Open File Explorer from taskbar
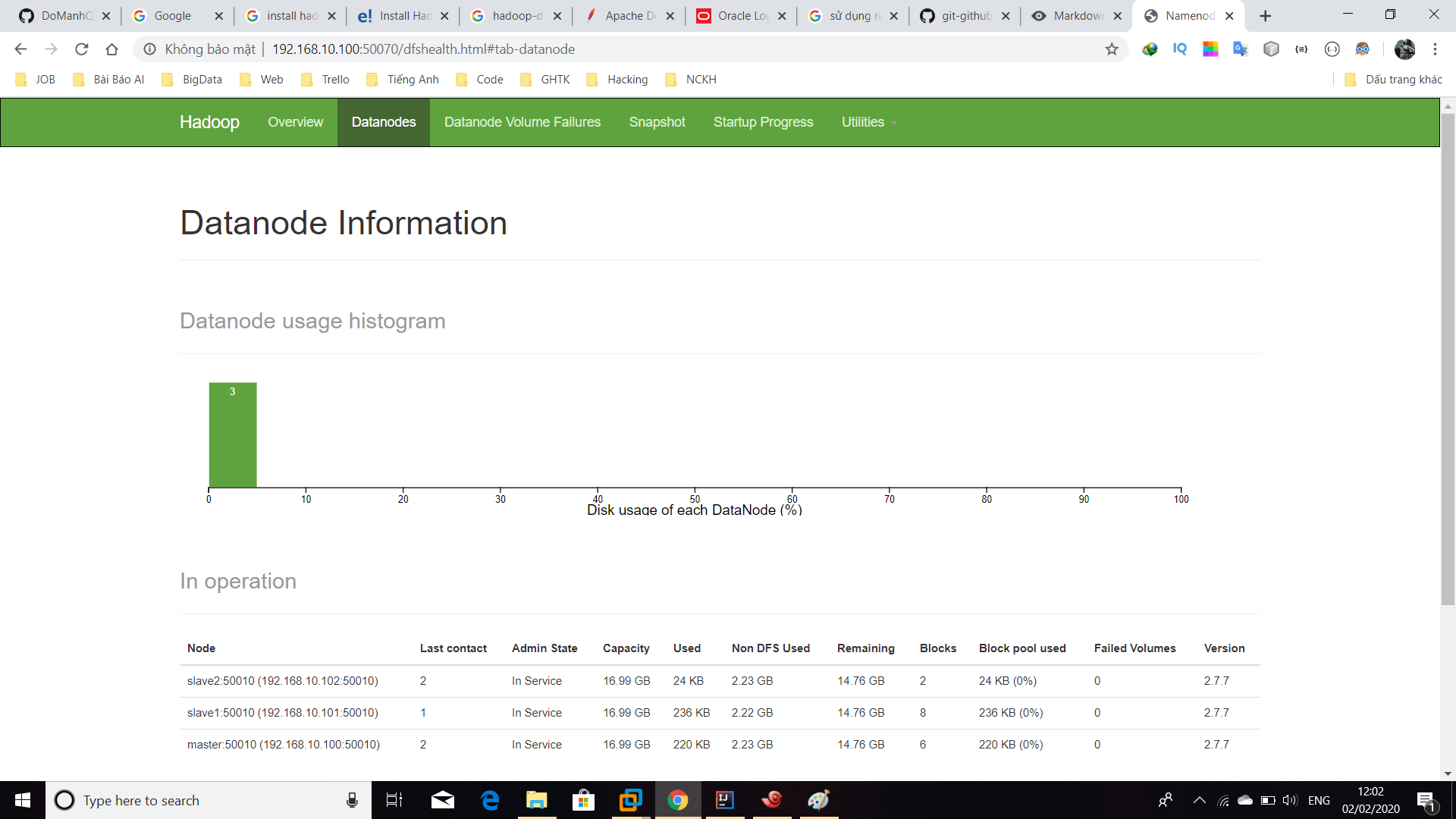This screenshot has width=1456, height=819. [x=536, y=800]
